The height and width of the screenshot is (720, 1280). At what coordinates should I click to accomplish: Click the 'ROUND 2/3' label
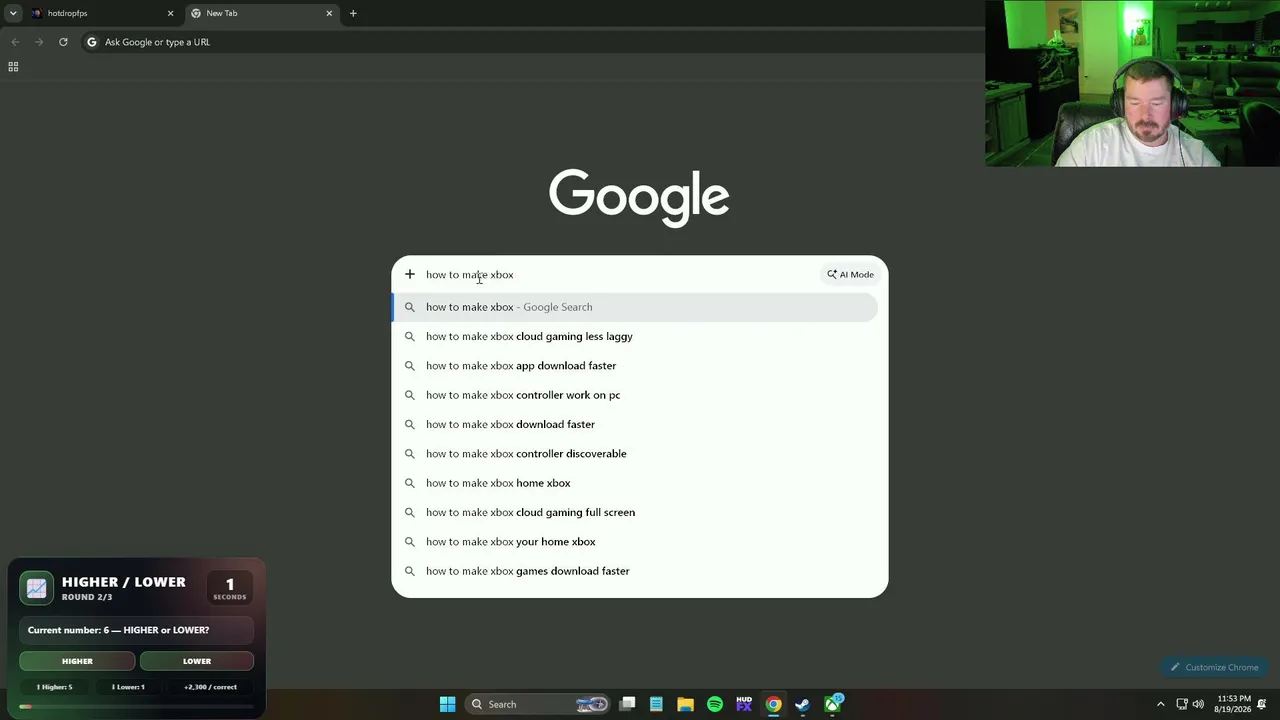[x=87, y=597]
